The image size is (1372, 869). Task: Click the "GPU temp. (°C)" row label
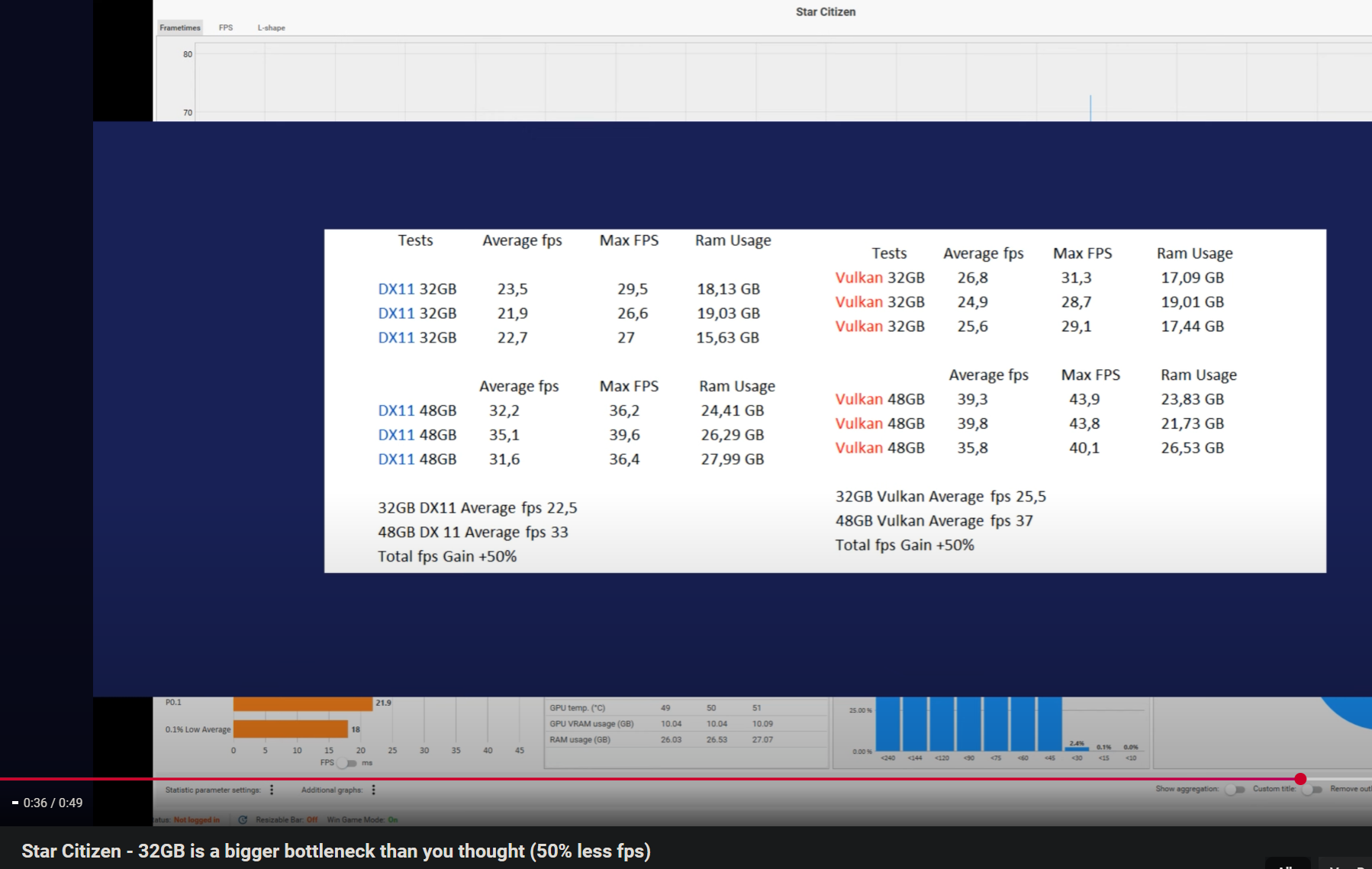coord(578,708)
